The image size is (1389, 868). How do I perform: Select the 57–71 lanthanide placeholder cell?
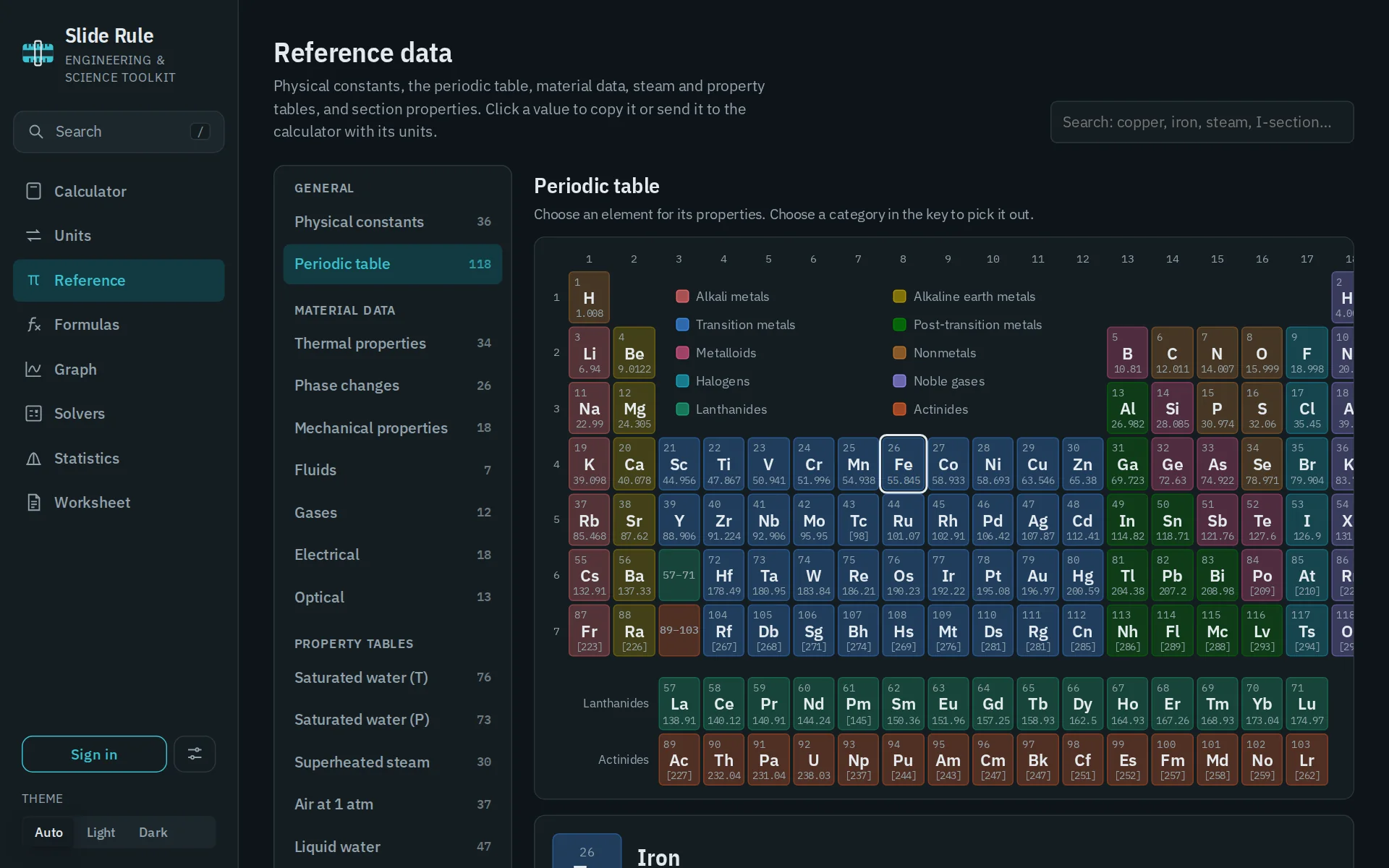[679, 575]
